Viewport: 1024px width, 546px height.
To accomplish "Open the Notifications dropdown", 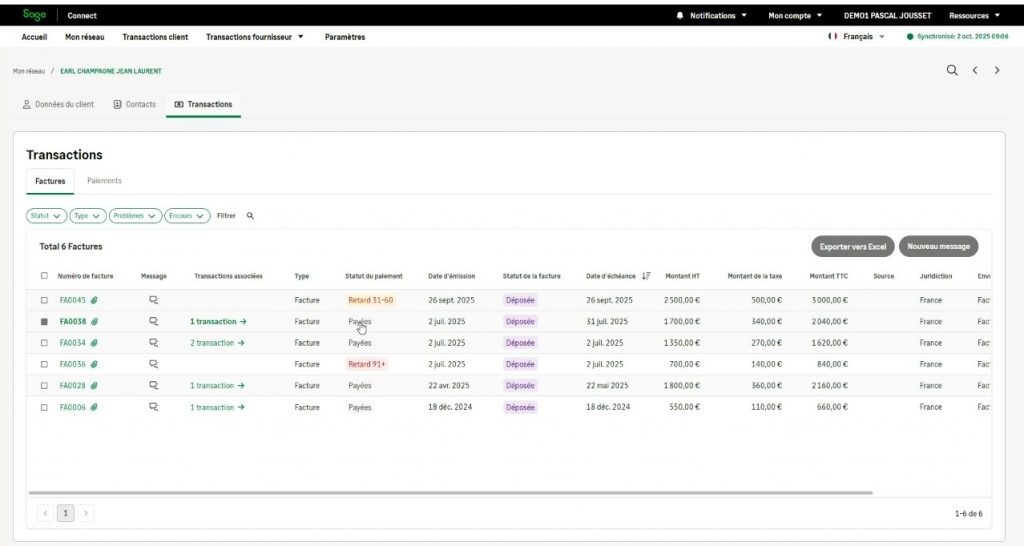I will click(x=711, y=15).
